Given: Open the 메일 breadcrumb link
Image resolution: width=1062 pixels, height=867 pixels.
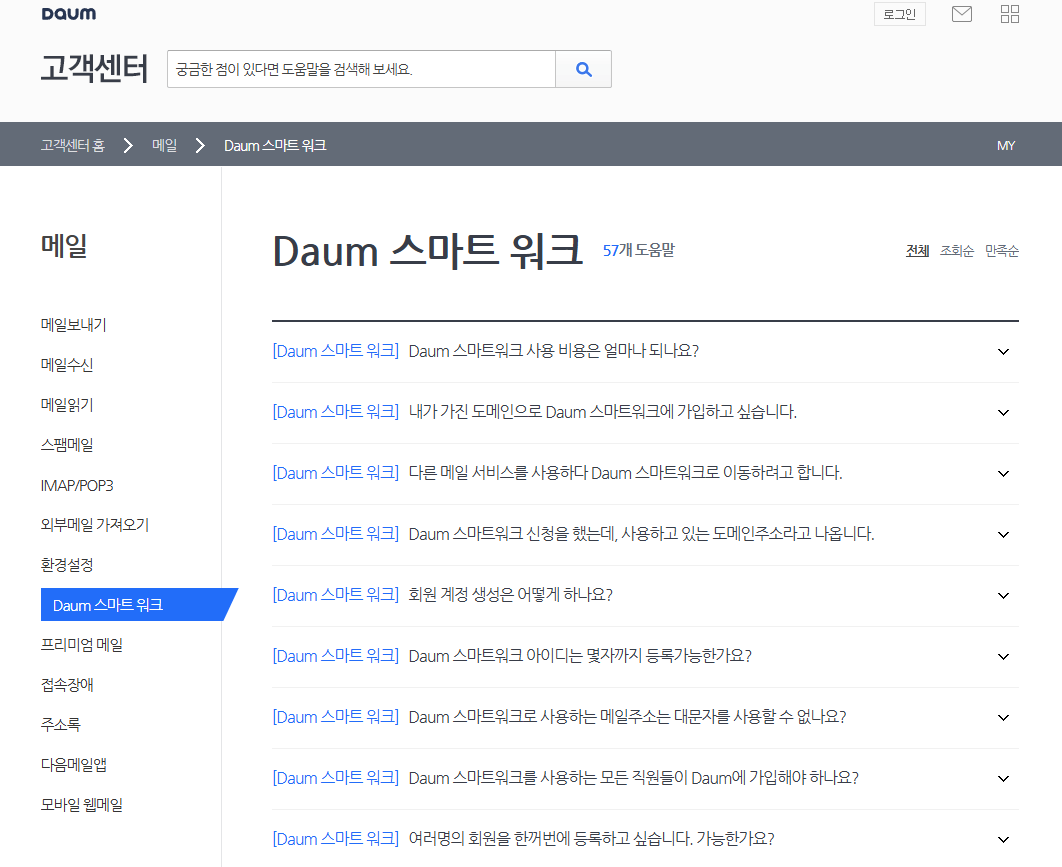Looking at the screenshot, I should 165,145.
